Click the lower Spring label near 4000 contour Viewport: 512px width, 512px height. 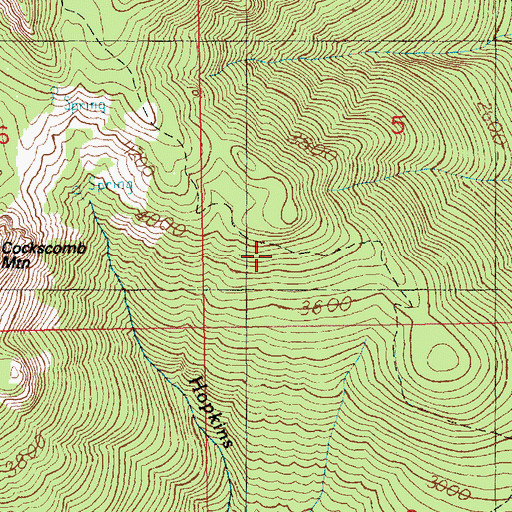click(x=110, y=184)
